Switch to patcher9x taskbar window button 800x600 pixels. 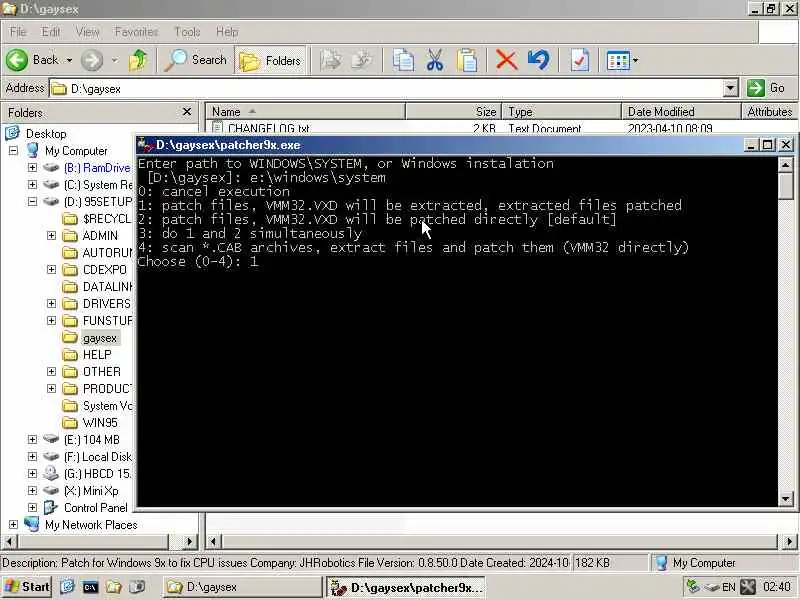coord(406,587)
